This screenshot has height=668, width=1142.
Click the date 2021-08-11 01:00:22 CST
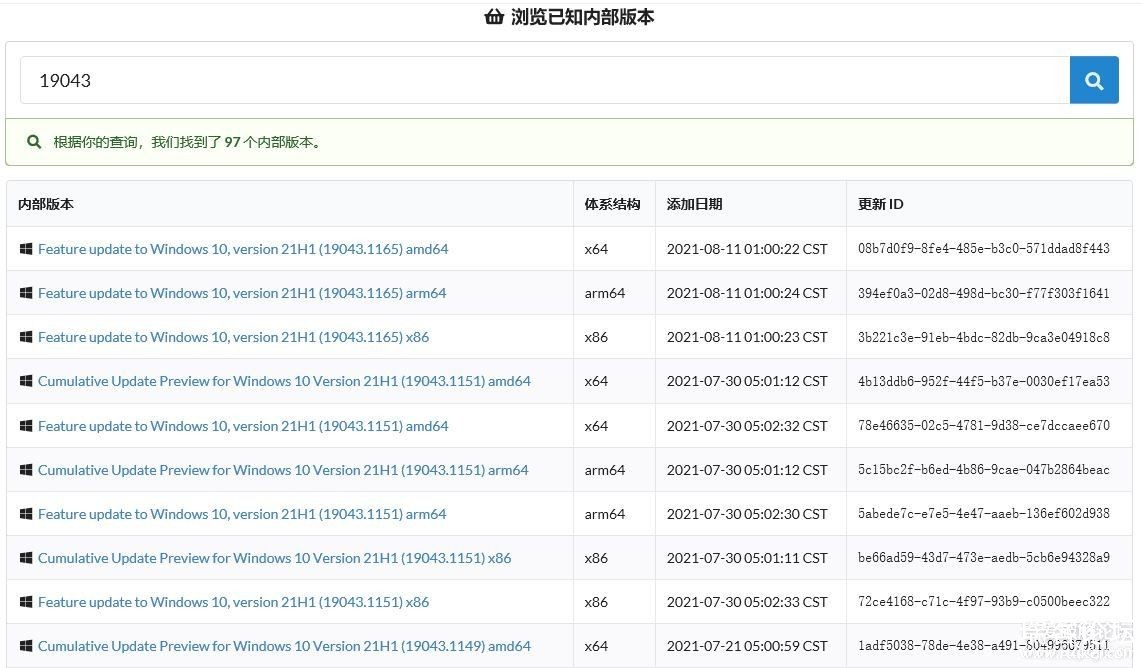pyautogui.click(x=747, y=249)
